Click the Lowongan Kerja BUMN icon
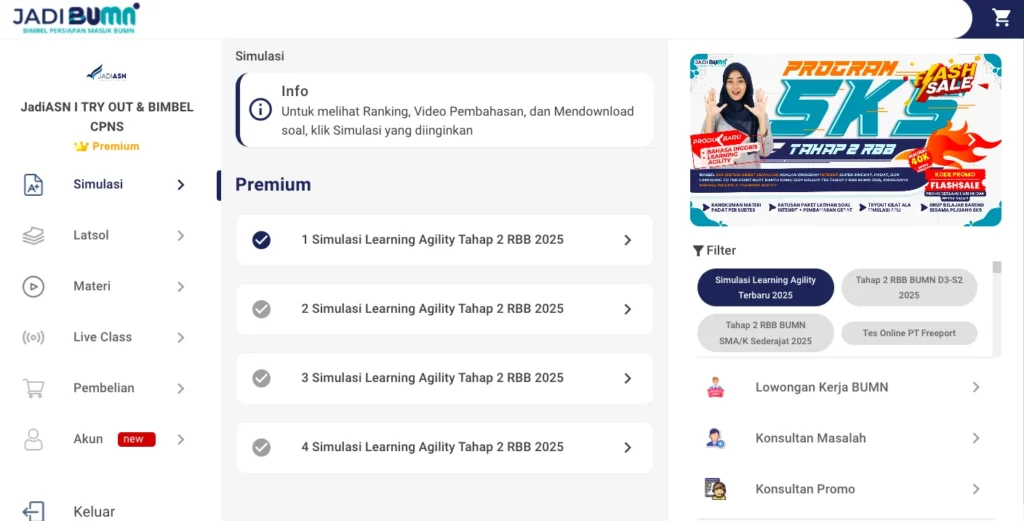This screenshot has width=1024, height=521. [x=715, y=387]
